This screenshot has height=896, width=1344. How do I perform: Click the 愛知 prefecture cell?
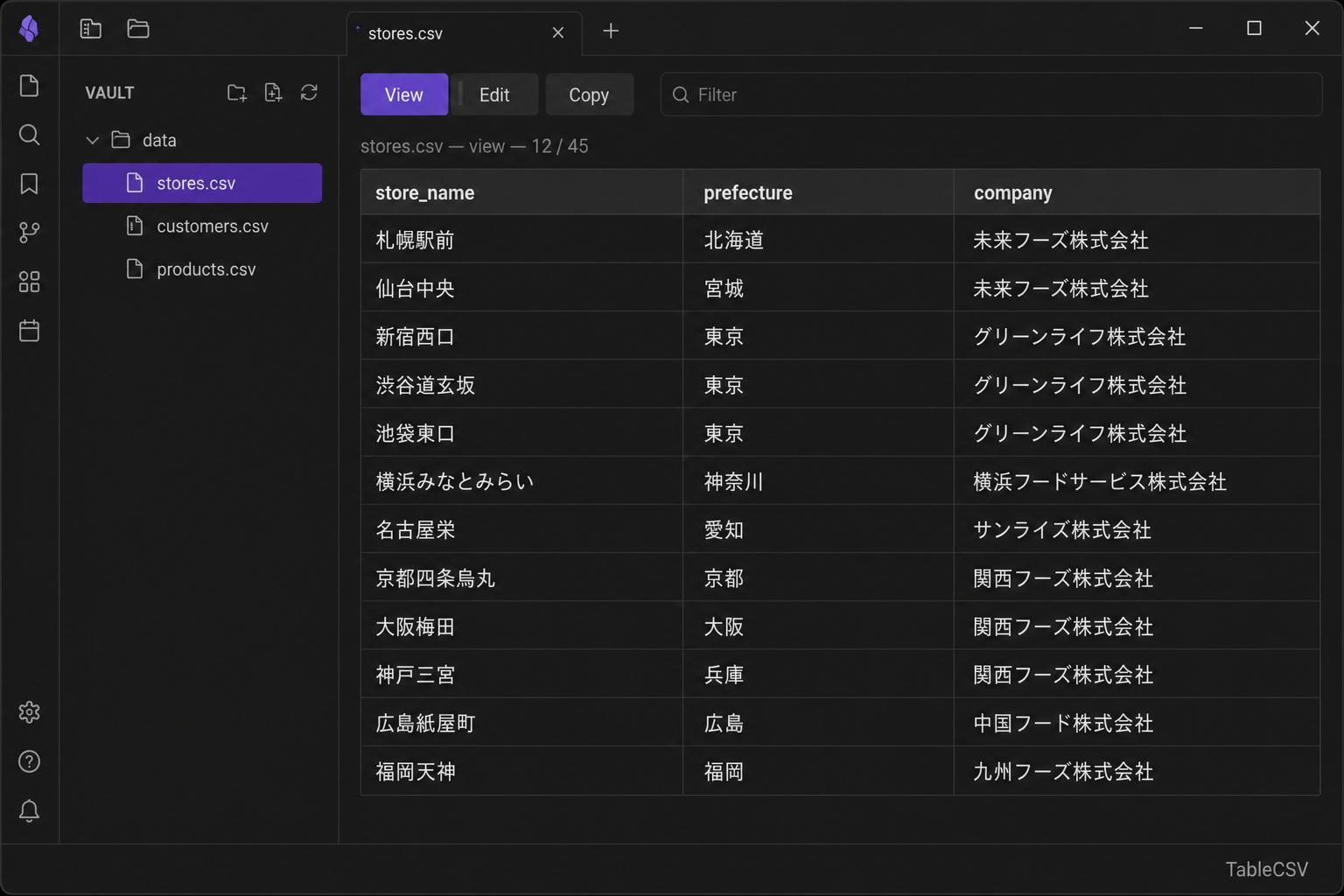818,529
